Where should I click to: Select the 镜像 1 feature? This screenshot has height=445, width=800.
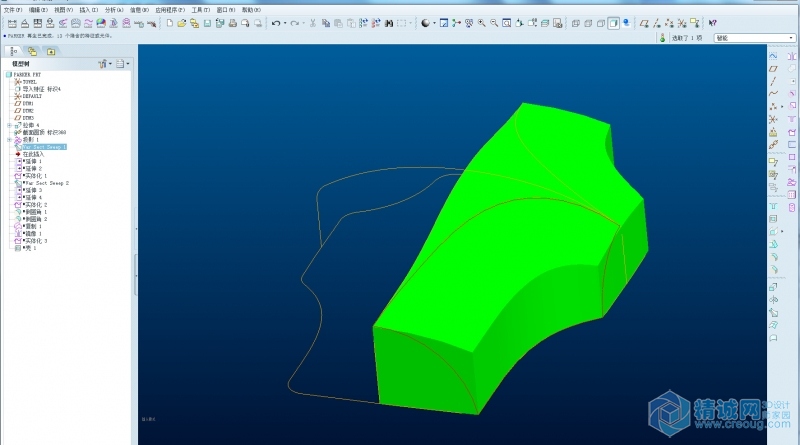(29, 233)
